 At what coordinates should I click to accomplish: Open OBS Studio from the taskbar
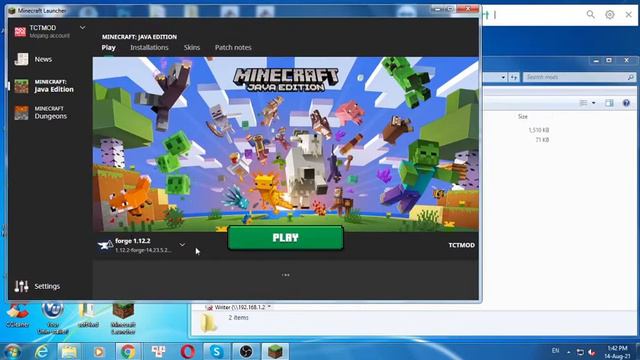tap(246, 351)
